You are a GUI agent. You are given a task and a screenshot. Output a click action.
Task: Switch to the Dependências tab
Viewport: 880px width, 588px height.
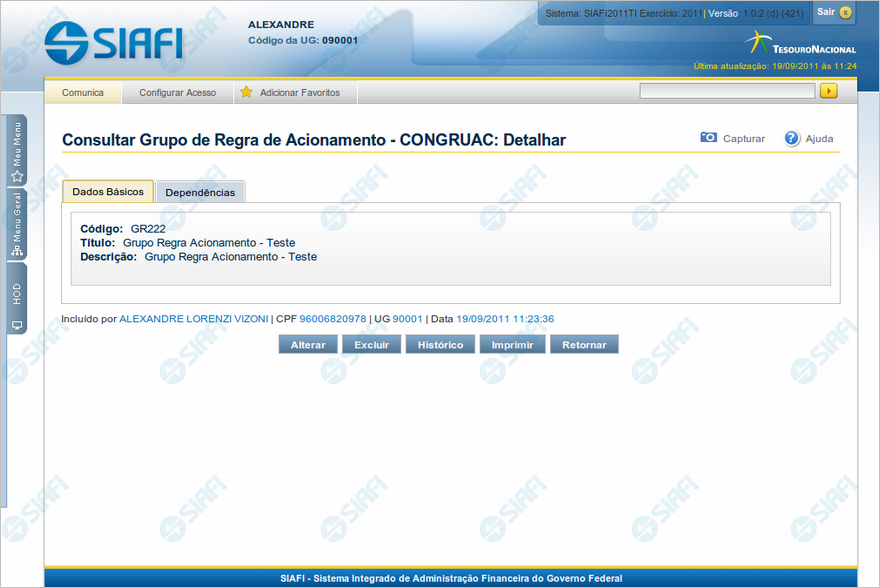(200, 192)
